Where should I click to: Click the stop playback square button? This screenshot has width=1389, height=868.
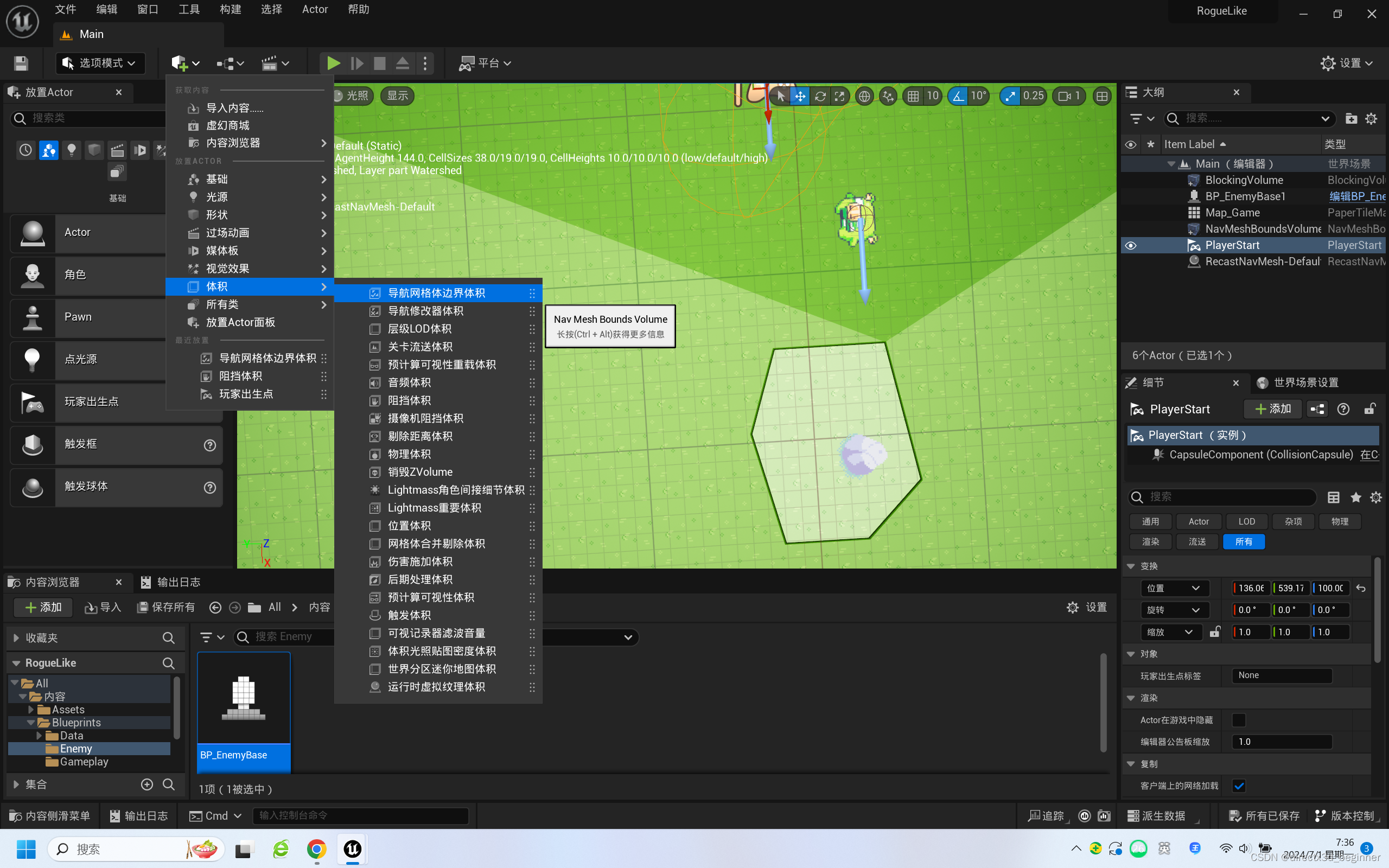coord(379,63)
